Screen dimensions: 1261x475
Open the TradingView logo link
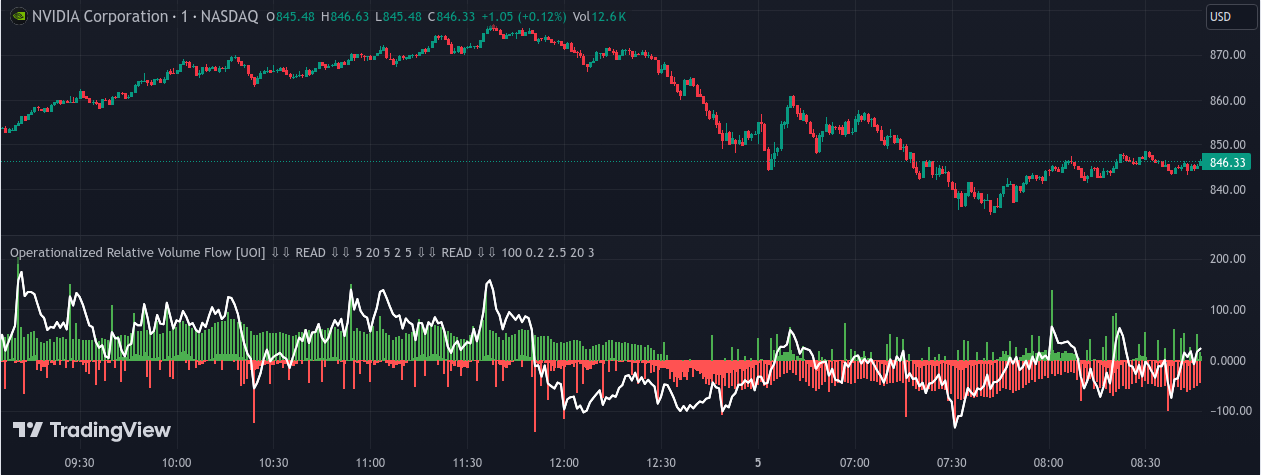(92, 430)
